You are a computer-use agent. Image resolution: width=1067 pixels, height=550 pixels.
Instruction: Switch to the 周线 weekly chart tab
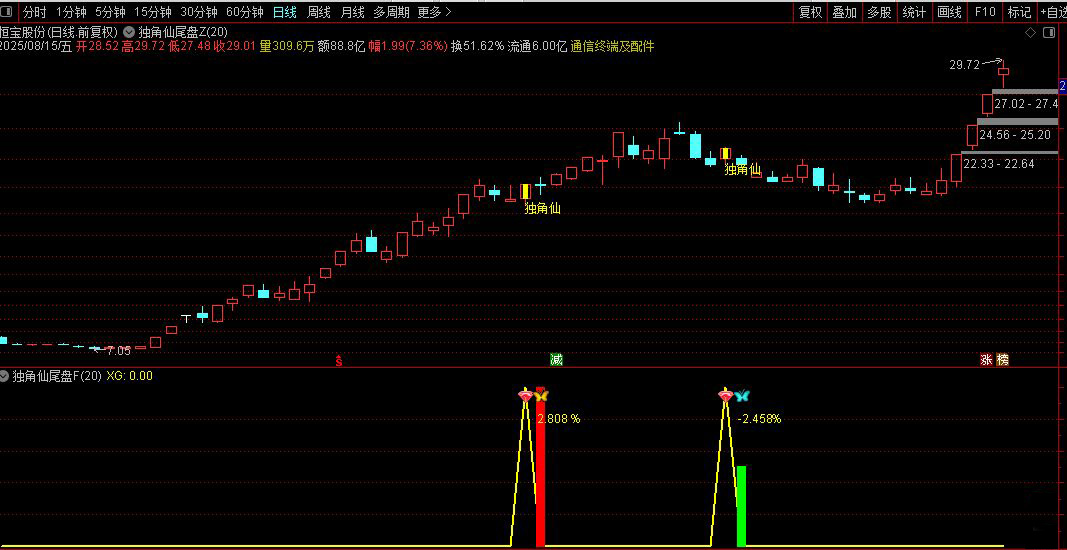pos(318,12)
